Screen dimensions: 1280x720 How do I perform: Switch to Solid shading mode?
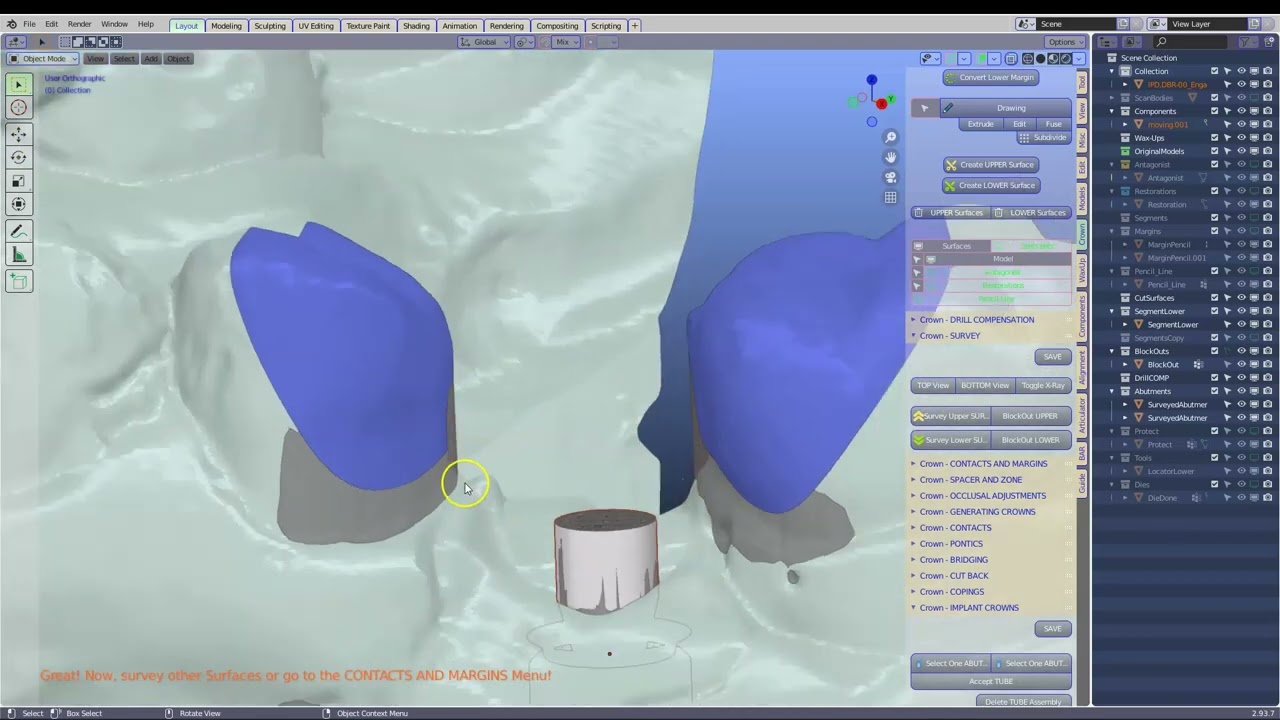click(1040, 58)
